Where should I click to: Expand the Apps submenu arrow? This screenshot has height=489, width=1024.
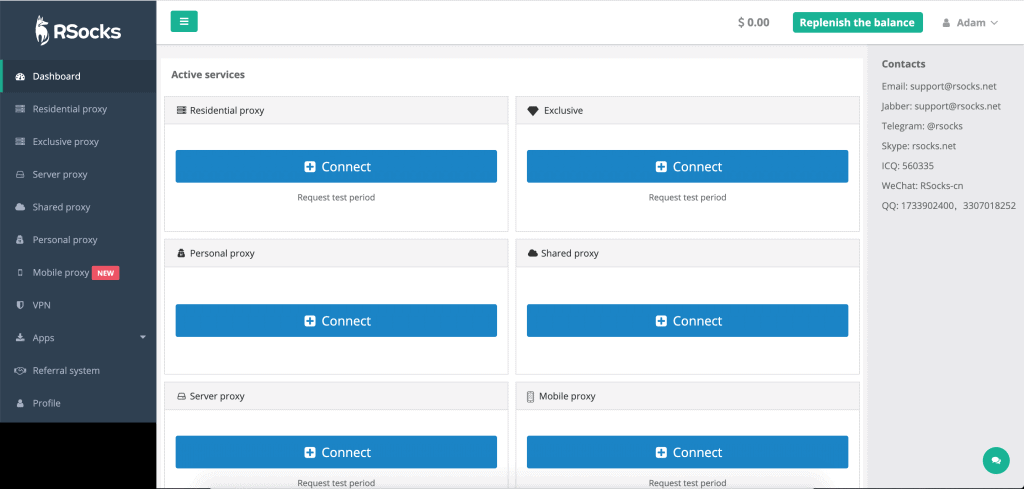[x=143, y=338]
